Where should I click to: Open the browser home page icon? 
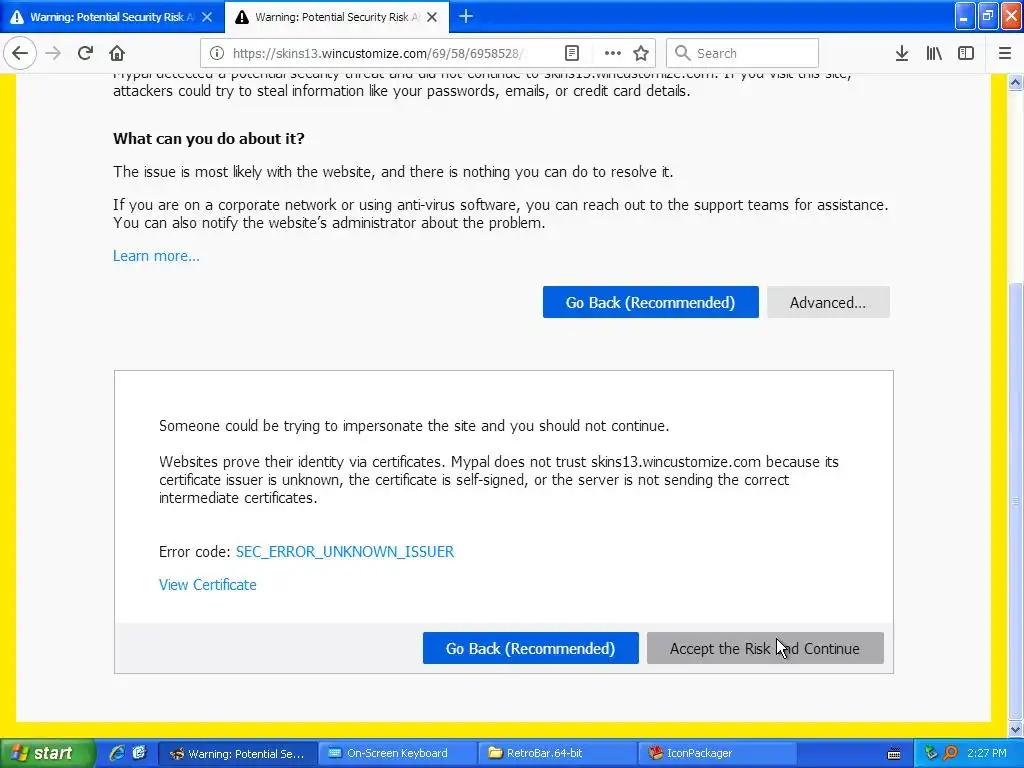(x=117, y=53)
